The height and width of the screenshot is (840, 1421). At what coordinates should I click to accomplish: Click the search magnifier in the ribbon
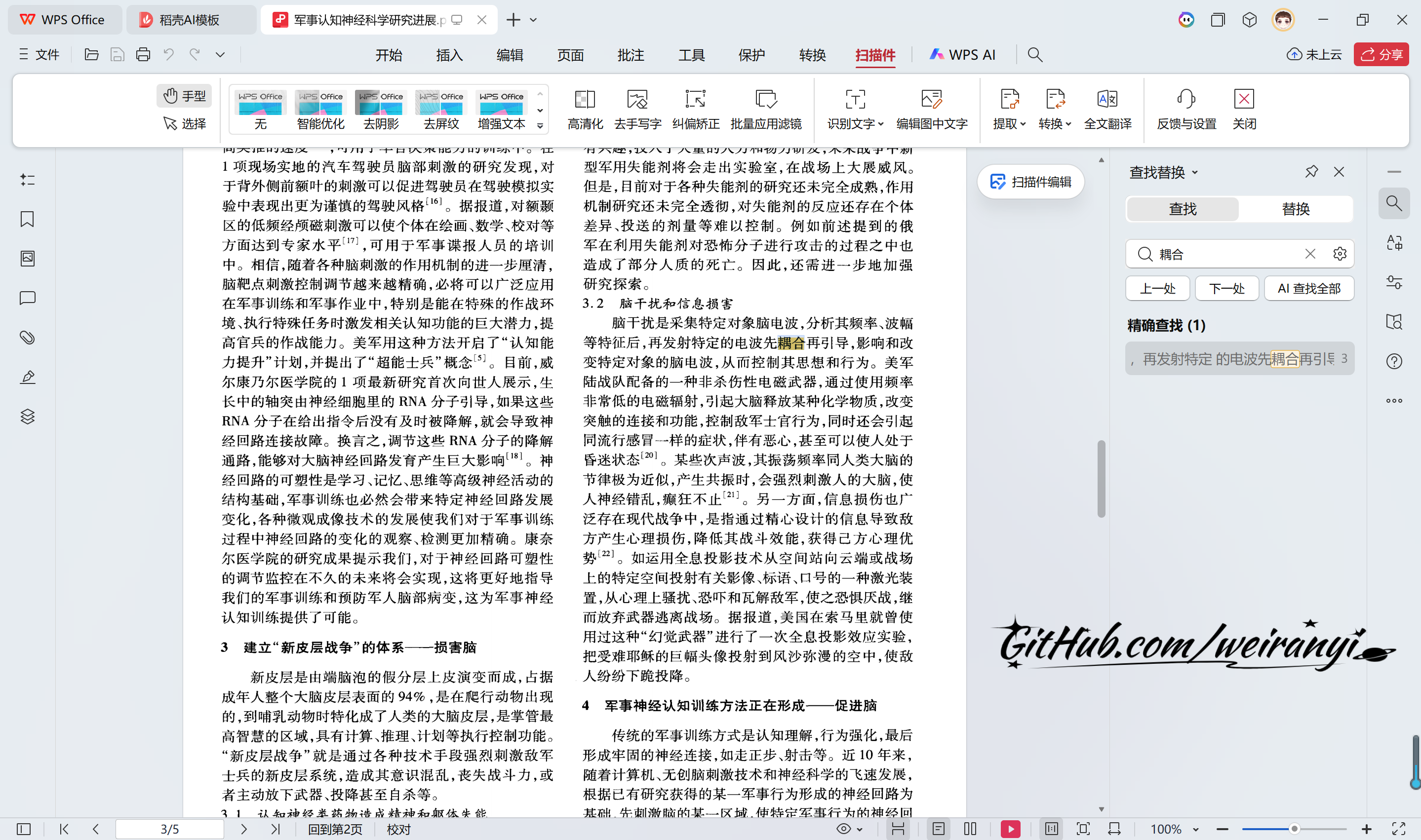tap(1035, 55)
